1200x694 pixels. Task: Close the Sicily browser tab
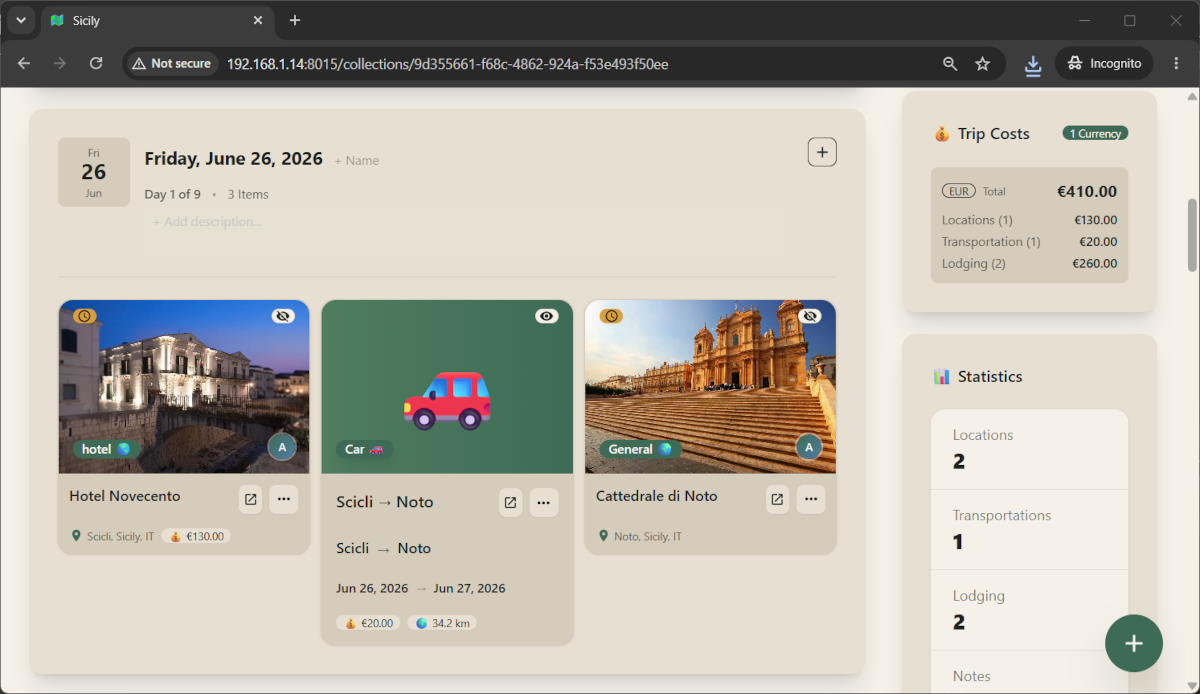[x=258, y=20]
